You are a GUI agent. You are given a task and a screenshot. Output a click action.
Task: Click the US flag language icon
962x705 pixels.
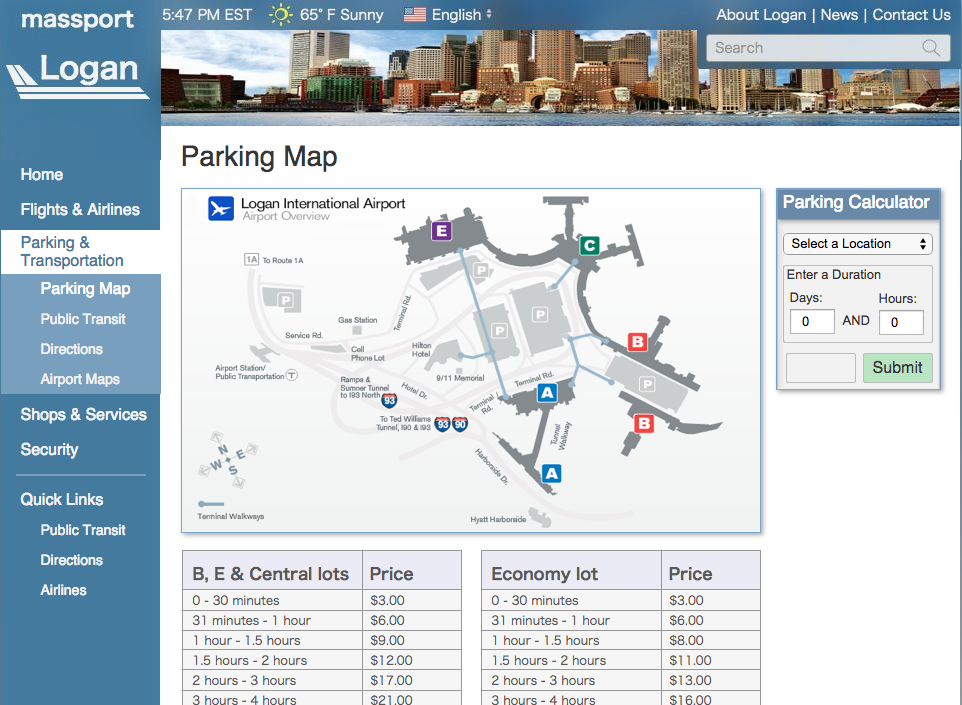[x=415, y=15]
